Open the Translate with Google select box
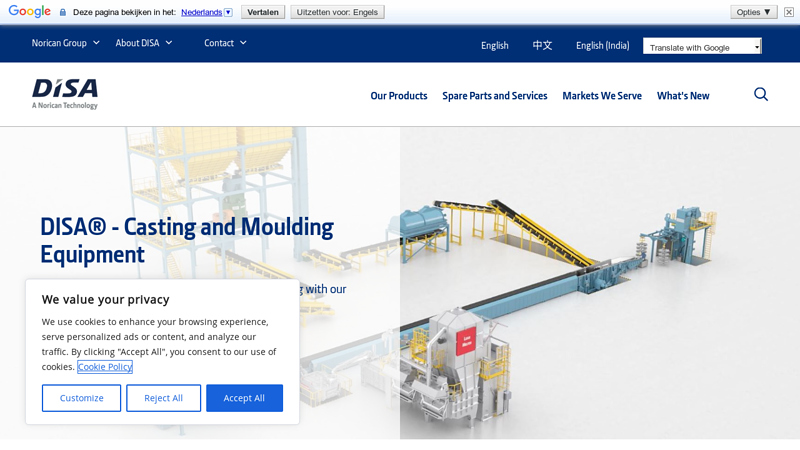The image size is (800, 450). tap(702, 47)
